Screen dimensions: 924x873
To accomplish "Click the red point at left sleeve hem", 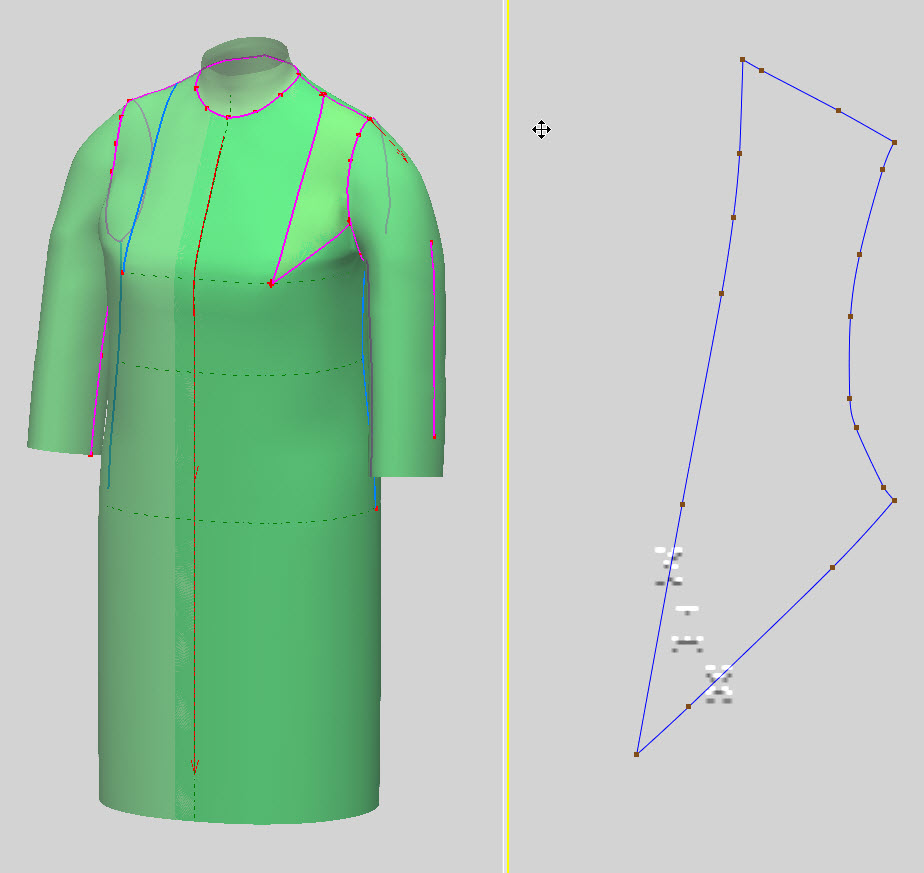I will click(x=90, y=454).
